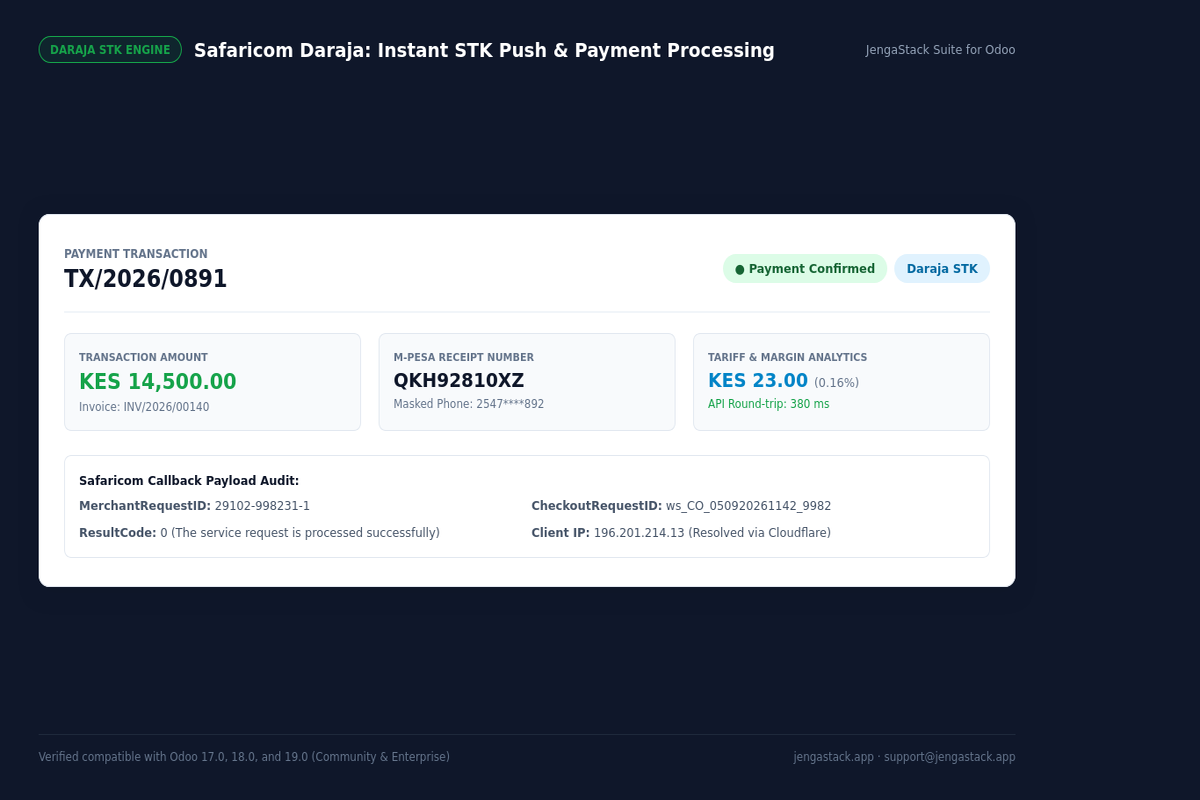Click the TRANSACTION AMOUNT card label

point(143,357)
